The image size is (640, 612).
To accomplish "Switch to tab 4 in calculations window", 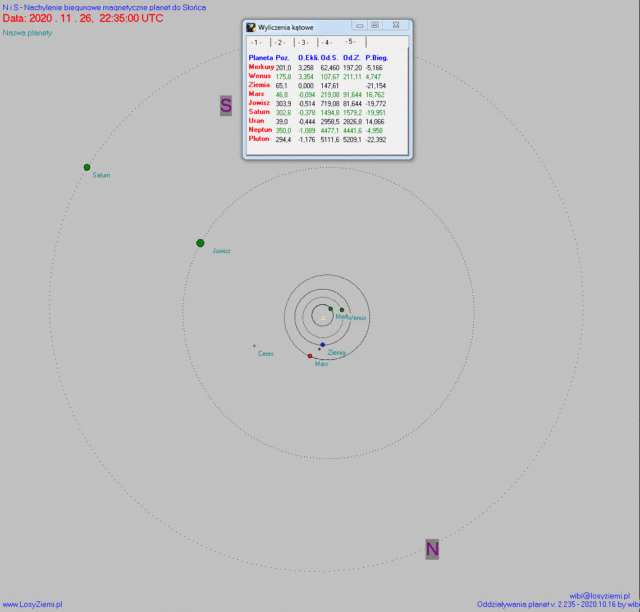I will tap(327, 43).
